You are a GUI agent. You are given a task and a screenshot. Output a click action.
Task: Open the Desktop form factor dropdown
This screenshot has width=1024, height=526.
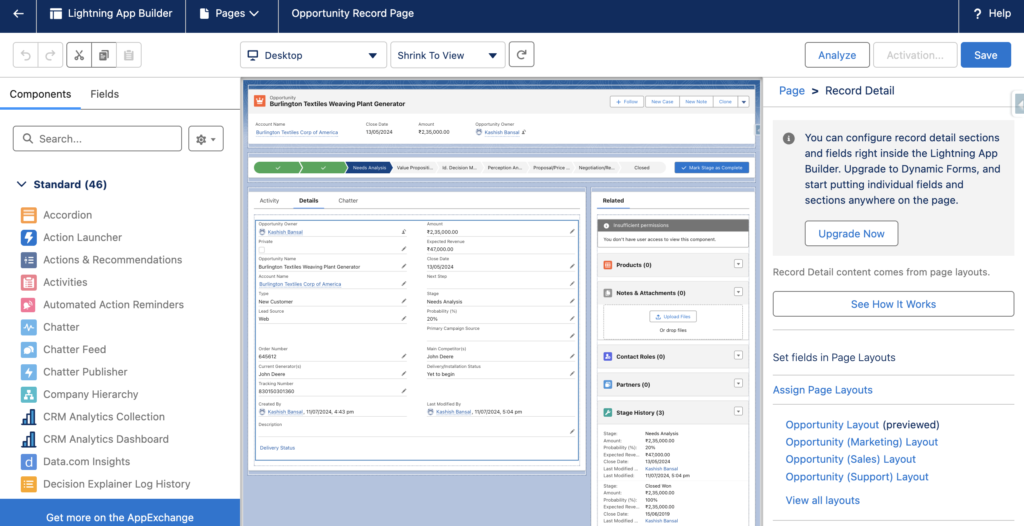pyautogui.click(x=313, y=55)
